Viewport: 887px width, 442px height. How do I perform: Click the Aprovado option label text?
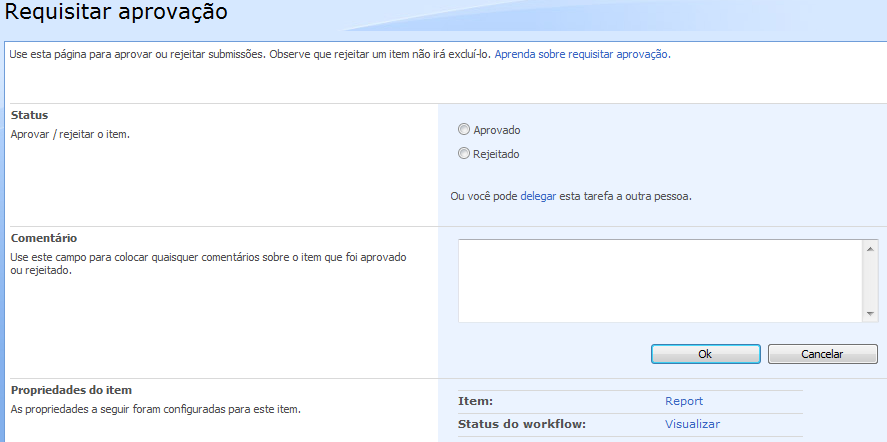[x=496, y=130]
